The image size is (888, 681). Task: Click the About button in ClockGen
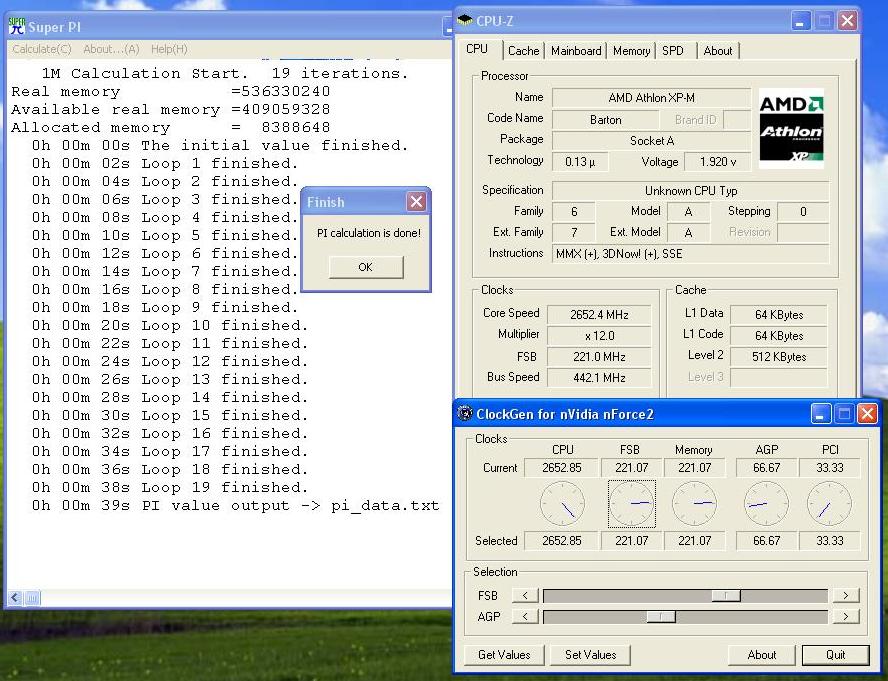[x=762, y=654]
